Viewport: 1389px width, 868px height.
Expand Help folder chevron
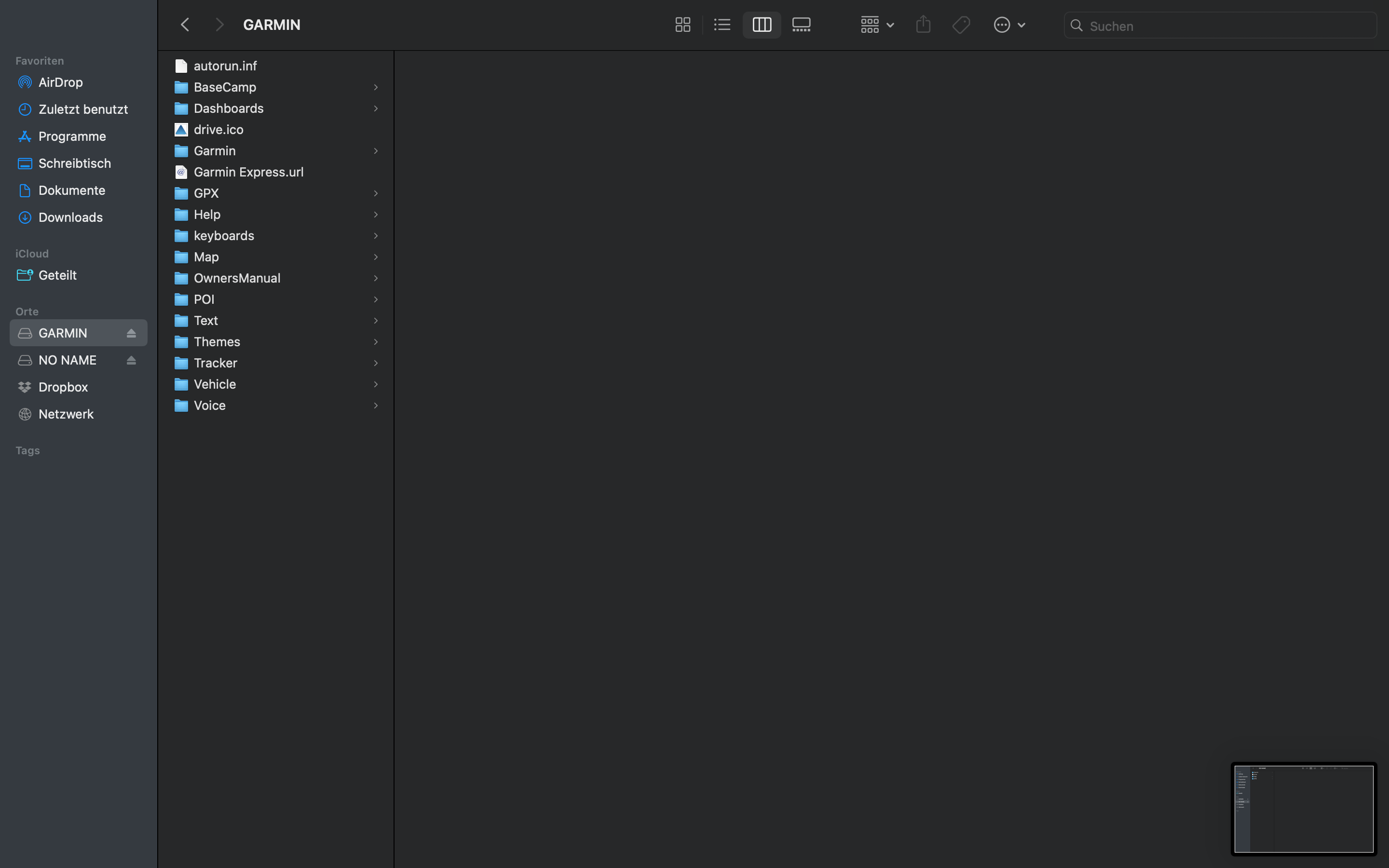pyautogui.click(x=376, y=215)
